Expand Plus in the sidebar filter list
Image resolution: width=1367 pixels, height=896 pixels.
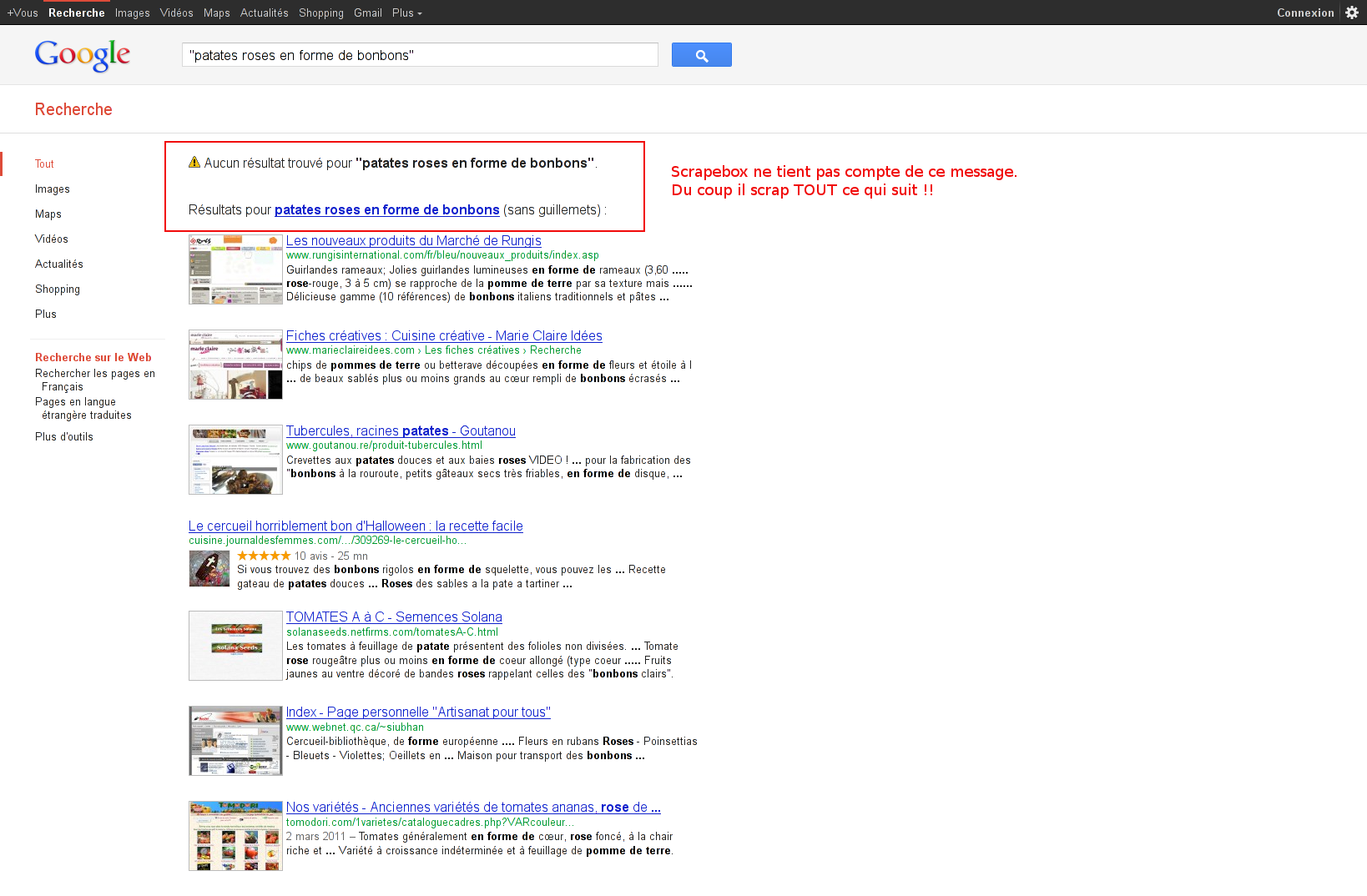[x=46, y=315]
